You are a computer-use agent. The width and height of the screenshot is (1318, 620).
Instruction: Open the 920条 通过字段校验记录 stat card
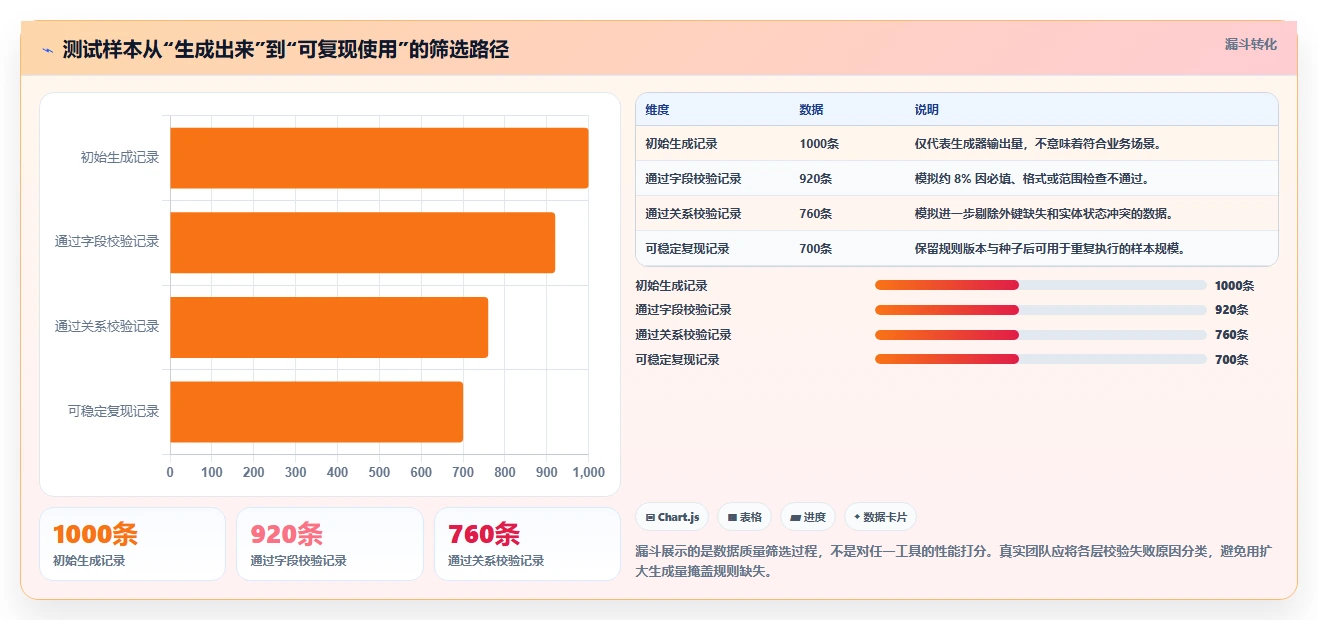tap(329, 544)
